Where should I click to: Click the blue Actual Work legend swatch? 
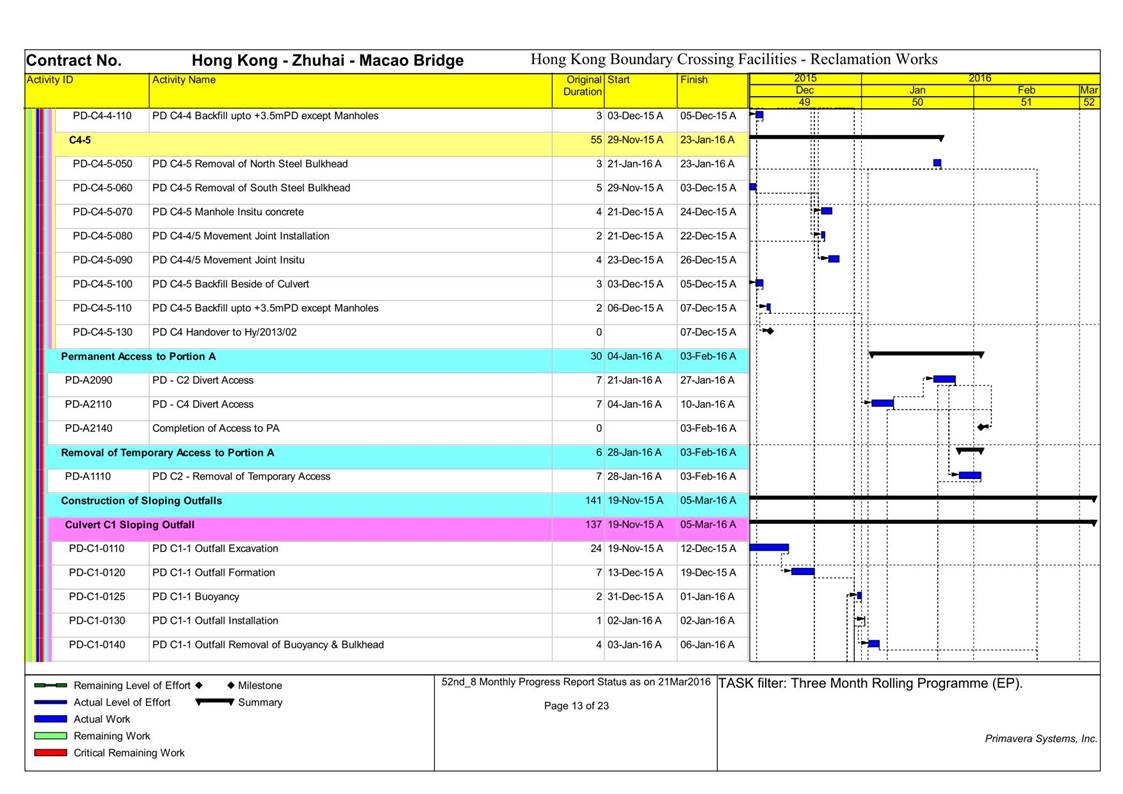click(50, 719)
